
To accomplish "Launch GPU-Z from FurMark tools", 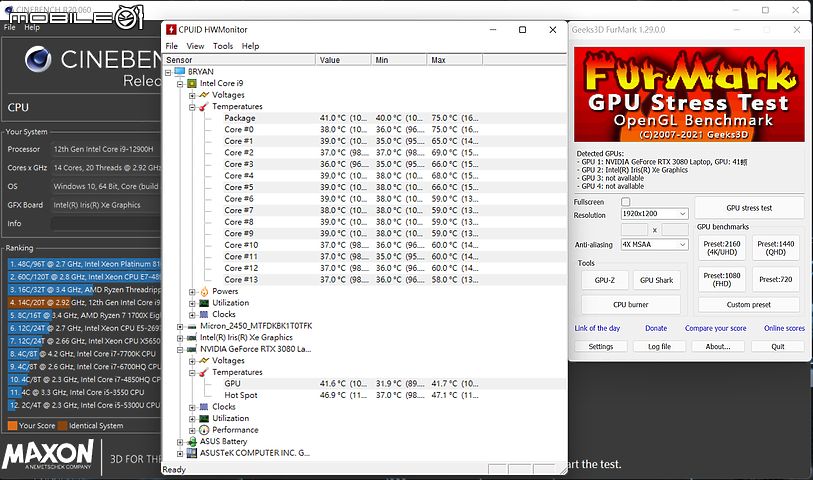I will 605,280.
